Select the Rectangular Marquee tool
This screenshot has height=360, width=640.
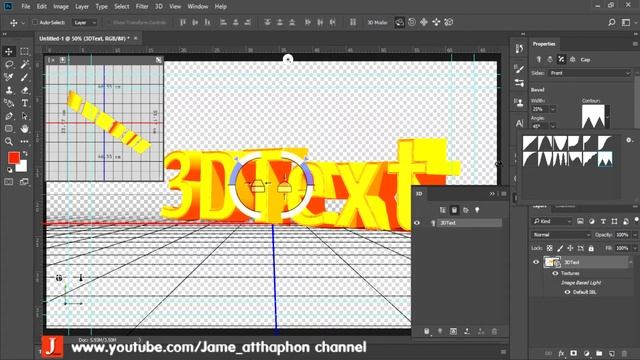point(24,51)
